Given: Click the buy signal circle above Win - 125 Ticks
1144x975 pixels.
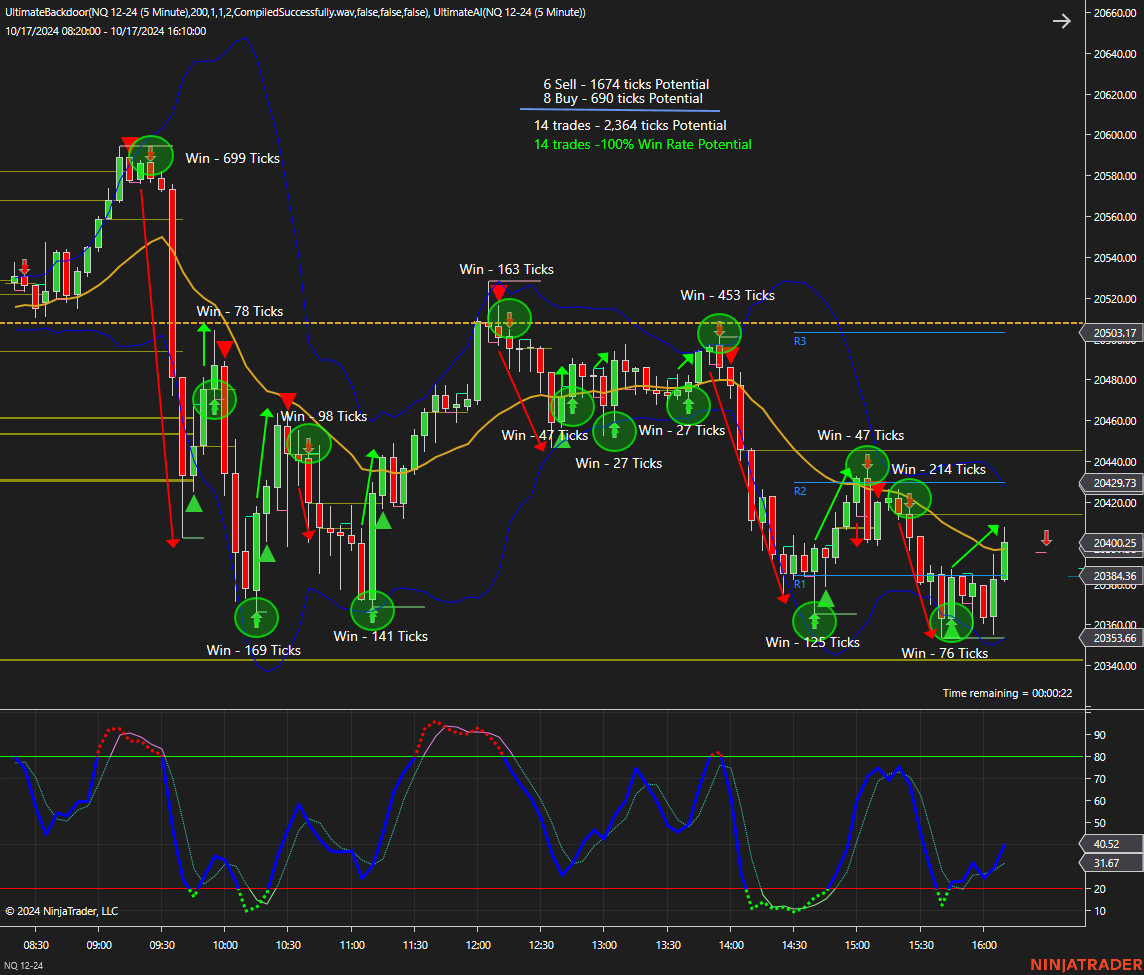Looking at the screenshot, I should point(815,620).
